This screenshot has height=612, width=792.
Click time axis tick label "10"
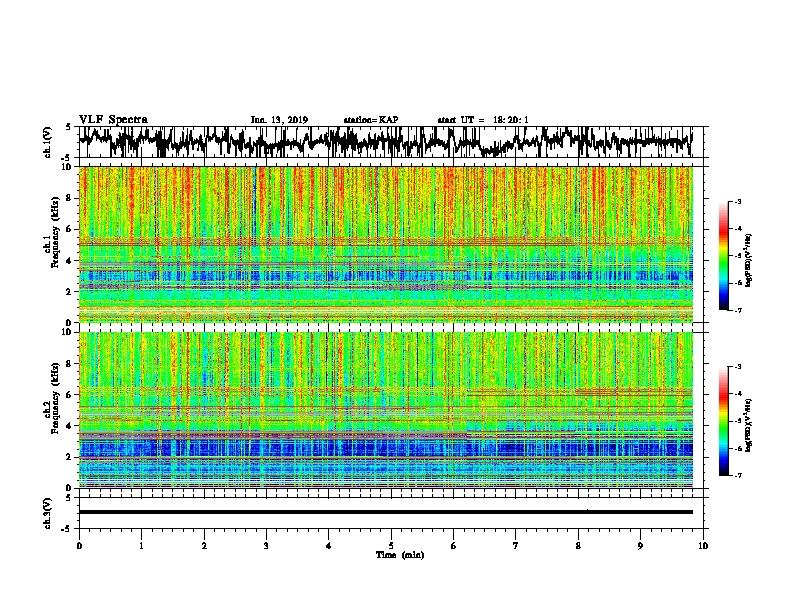tap(703, 546)
